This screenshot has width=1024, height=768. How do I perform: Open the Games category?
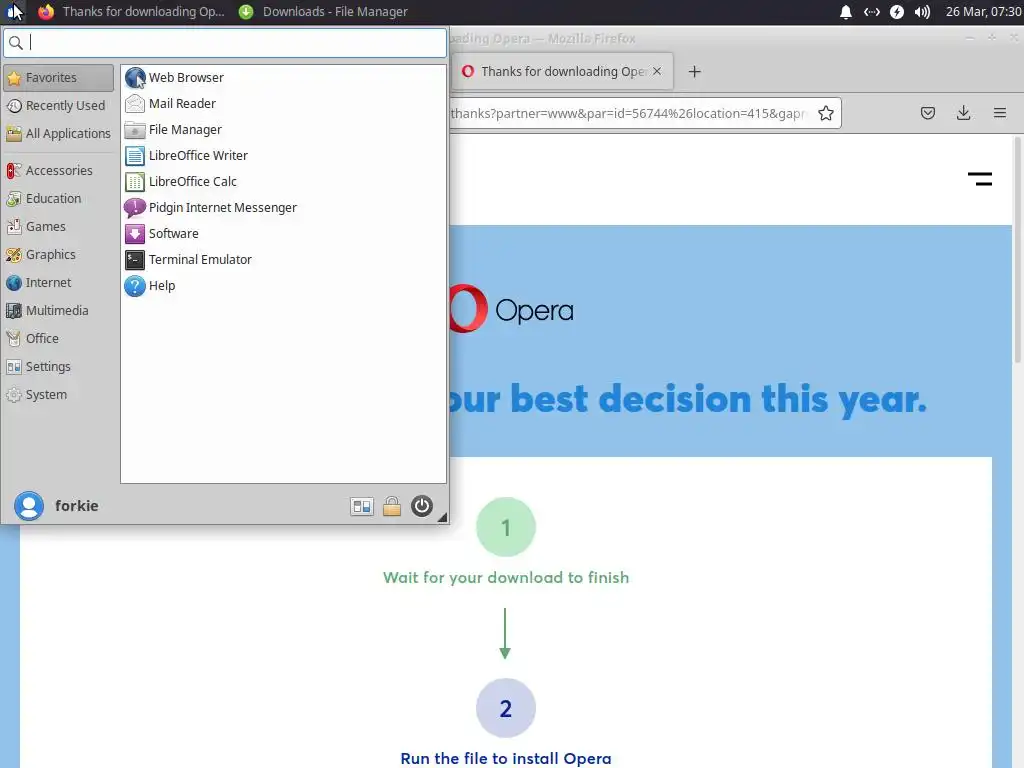59,227
